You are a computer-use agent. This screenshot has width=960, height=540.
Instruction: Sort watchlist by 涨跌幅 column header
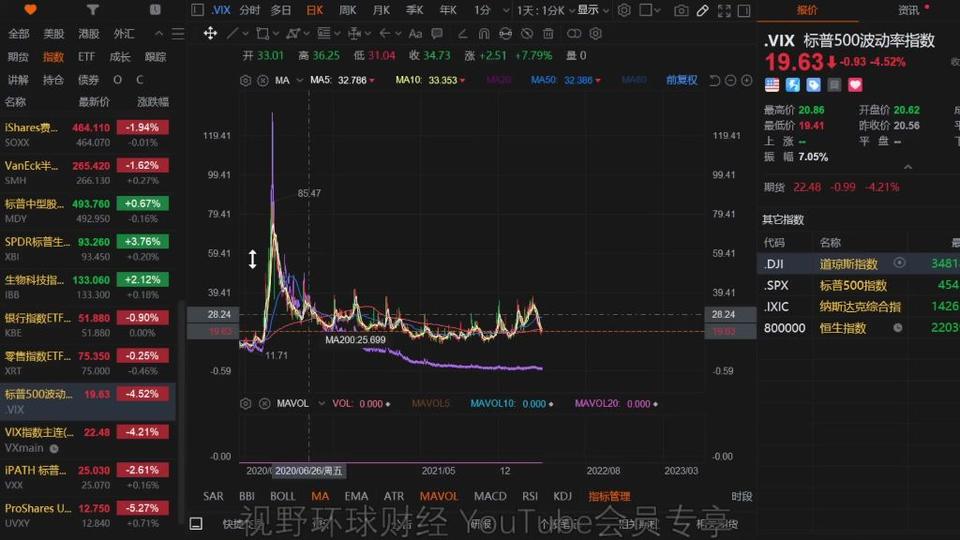tap(152, 102)
